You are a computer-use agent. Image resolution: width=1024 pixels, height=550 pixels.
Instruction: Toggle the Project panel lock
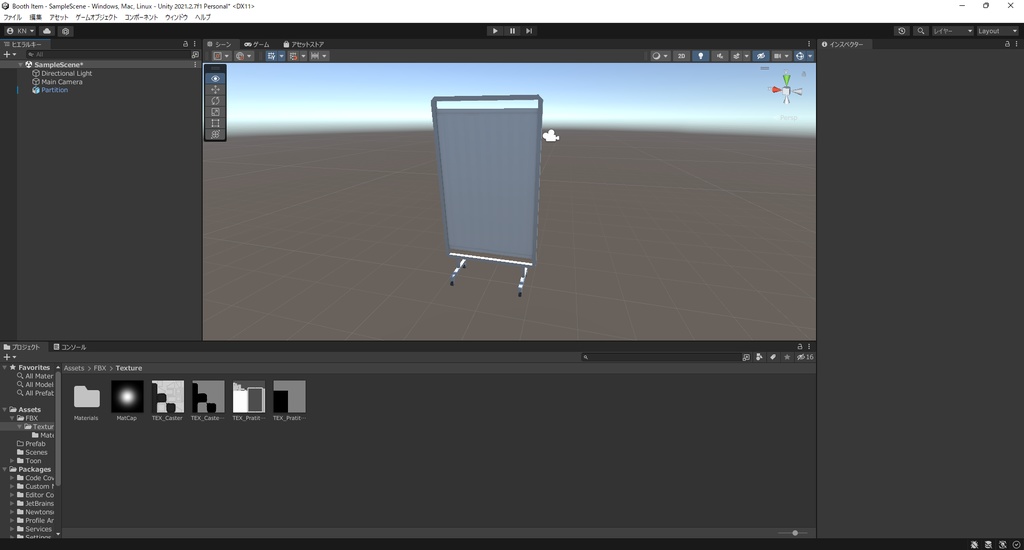pos(799,347)
